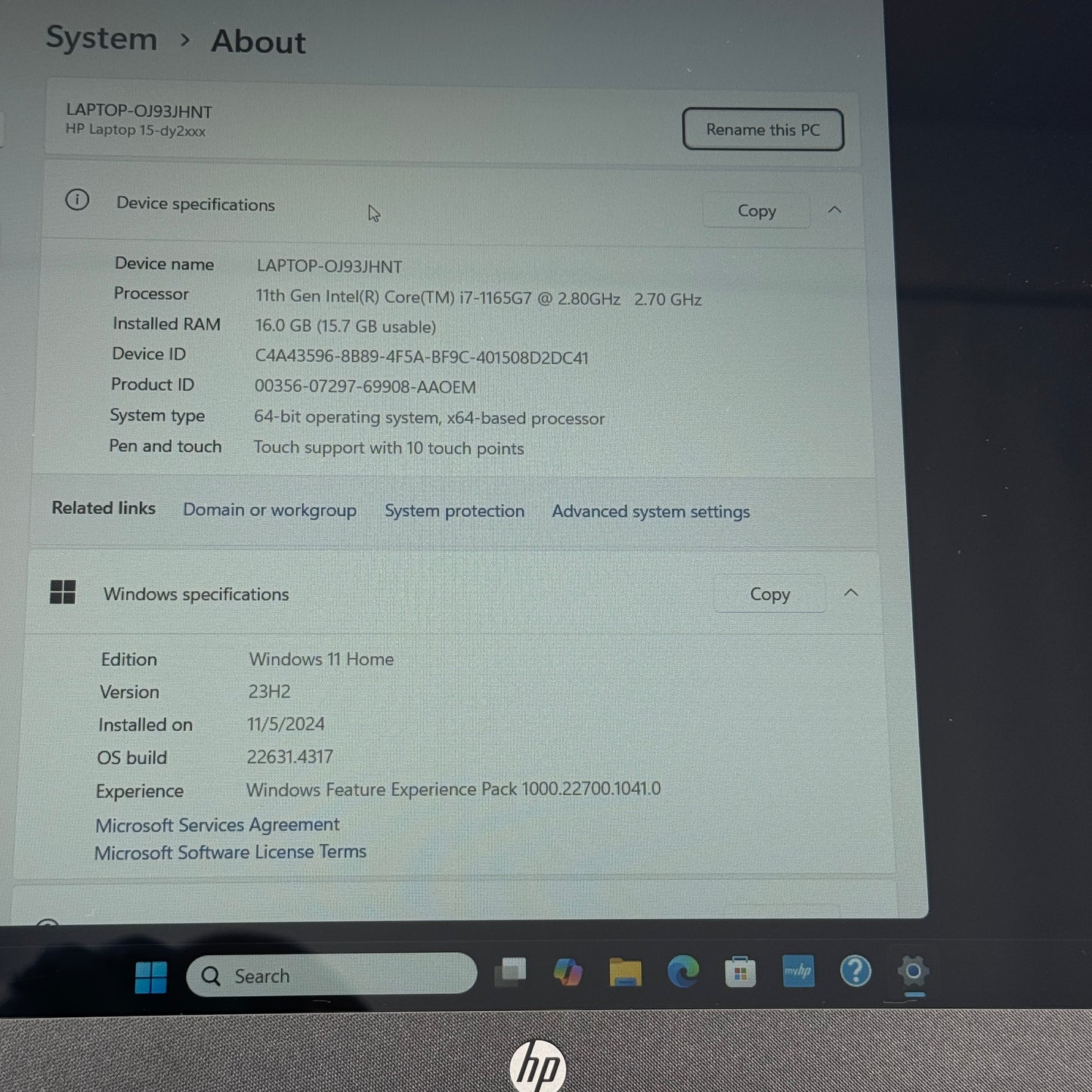Collapse the Device specifications section
The image size is (1092, 1092).
pyautogui.click(x=834, y=210)
